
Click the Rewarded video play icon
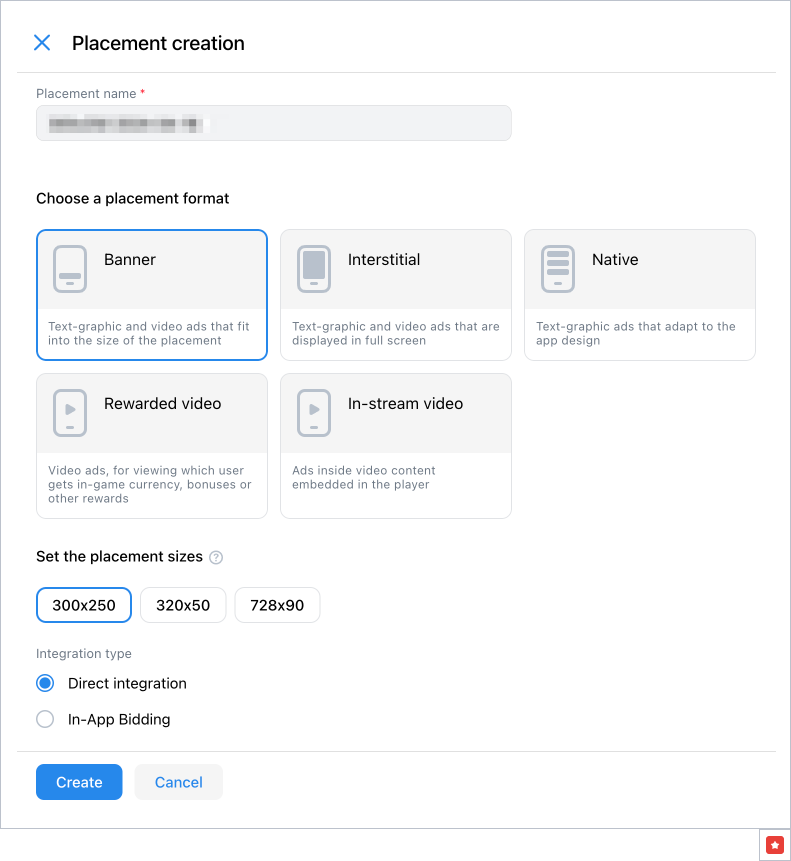[x=70, y=412]
